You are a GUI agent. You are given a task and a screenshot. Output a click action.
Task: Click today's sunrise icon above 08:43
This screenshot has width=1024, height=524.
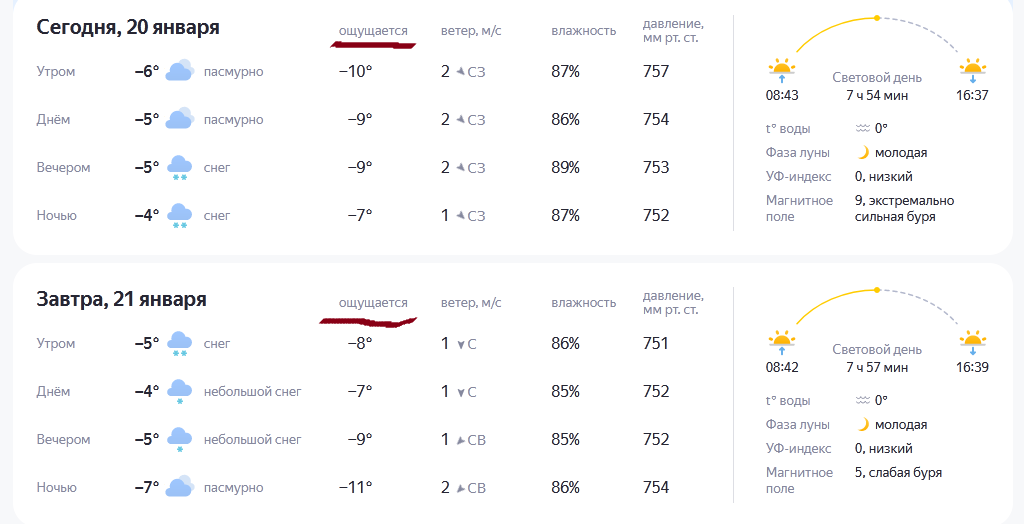pyautogui.click(x=781, y=70)
